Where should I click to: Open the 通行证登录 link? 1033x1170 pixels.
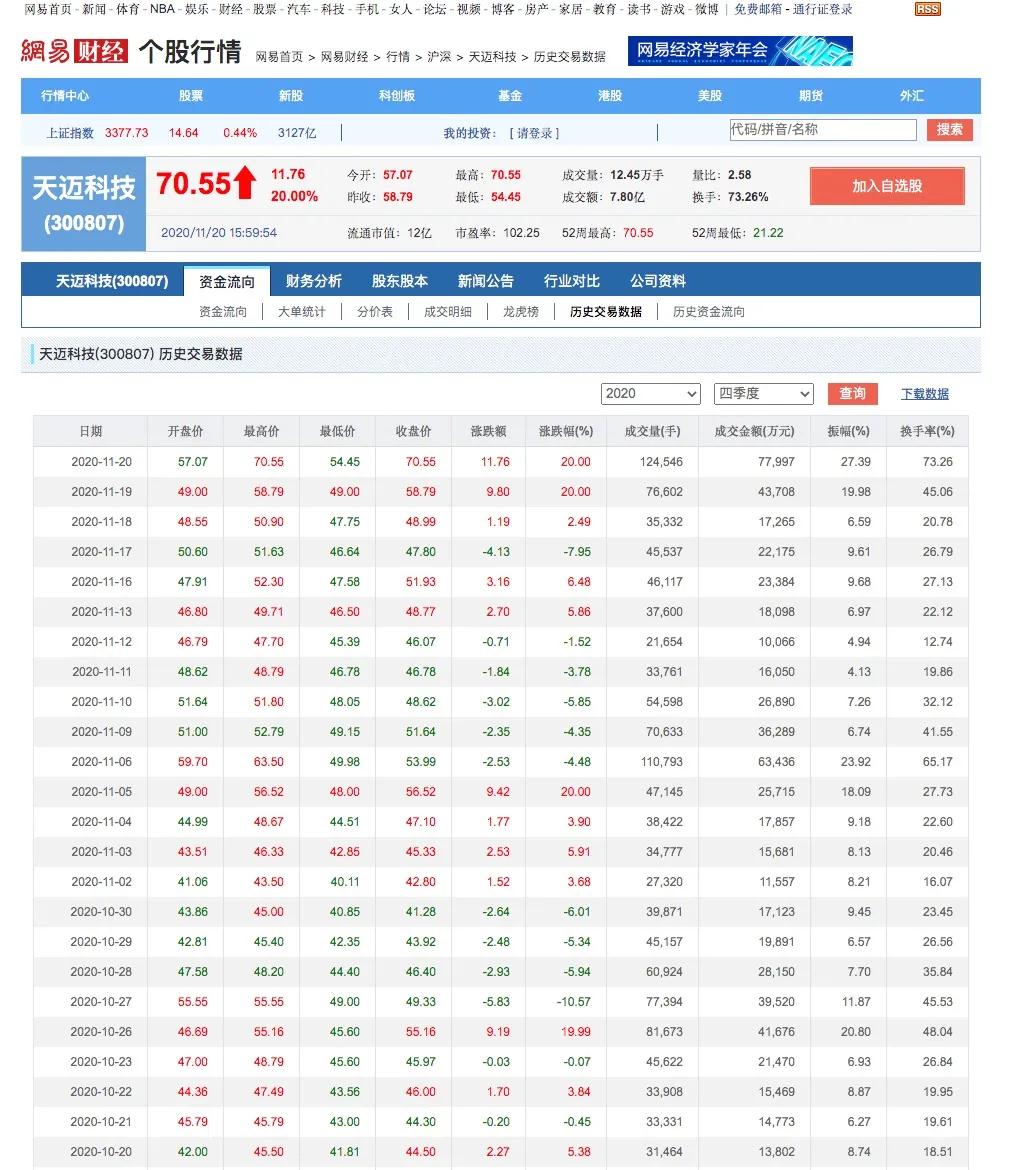click(x=822, y=9)
